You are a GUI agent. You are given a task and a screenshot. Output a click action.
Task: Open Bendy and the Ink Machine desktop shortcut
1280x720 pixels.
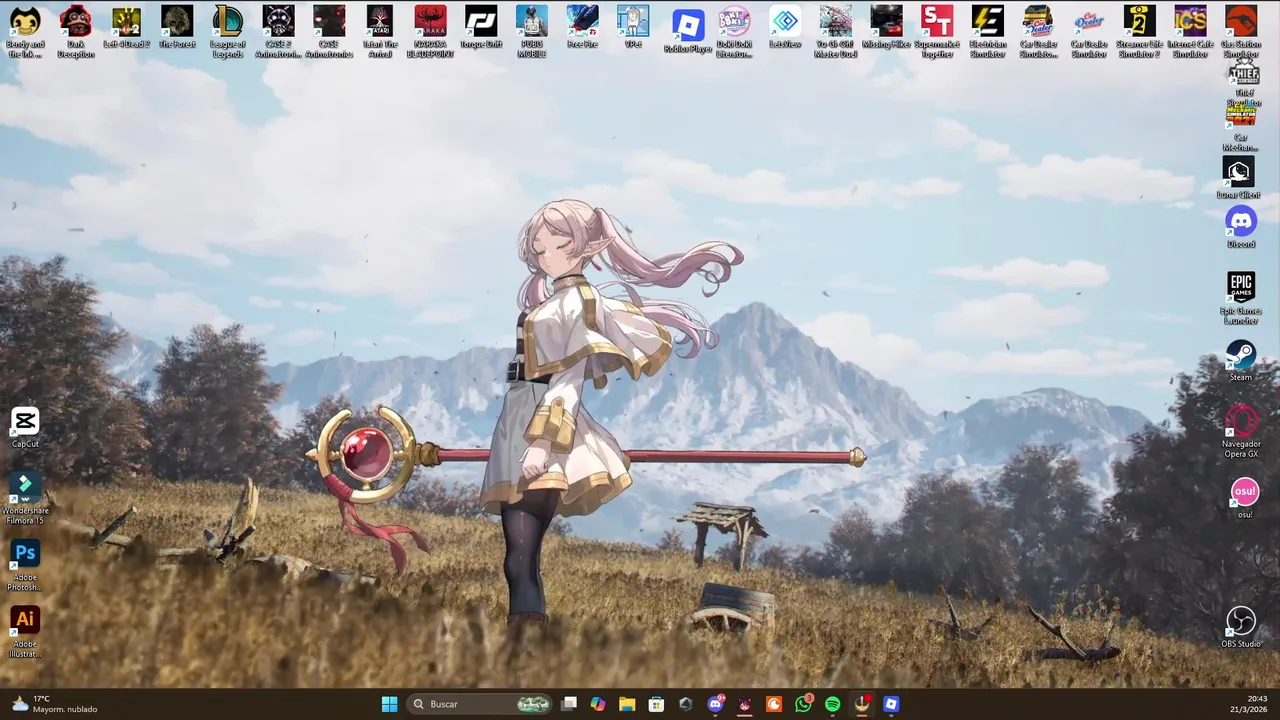coord(25,32)
